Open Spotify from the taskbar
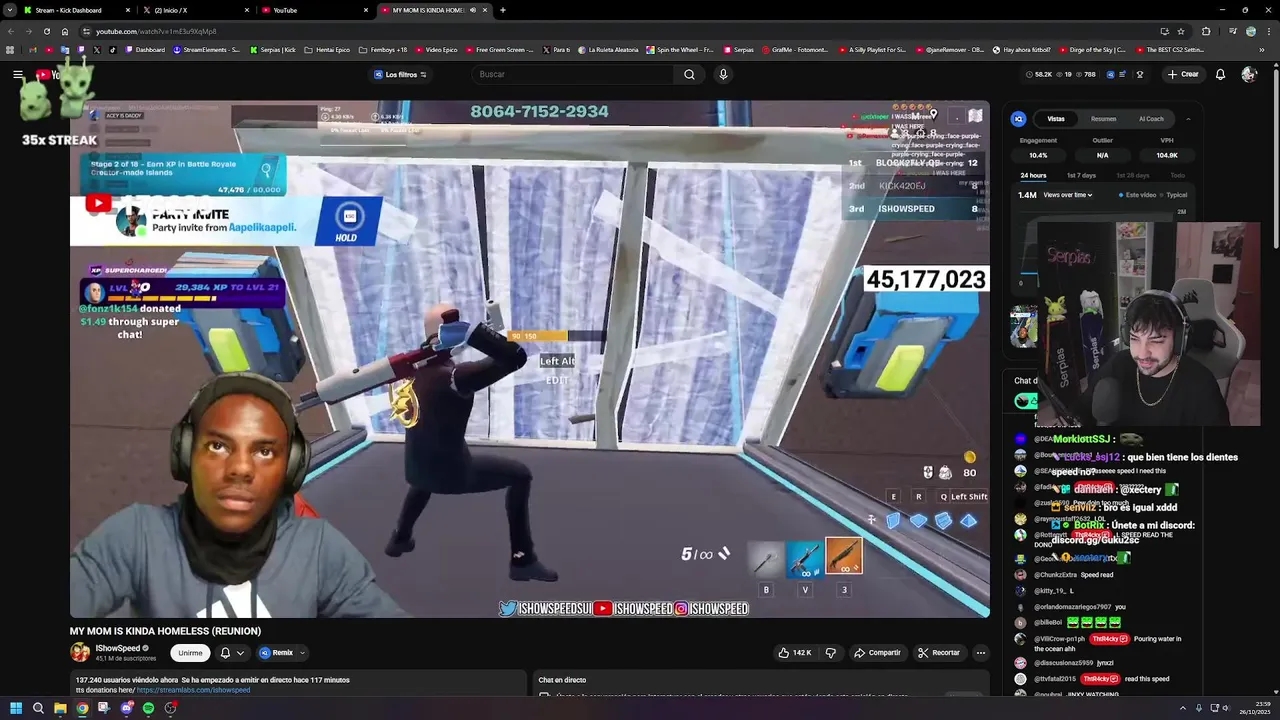The height and width of the screenshot is (720, 1280). pos(148,708)
